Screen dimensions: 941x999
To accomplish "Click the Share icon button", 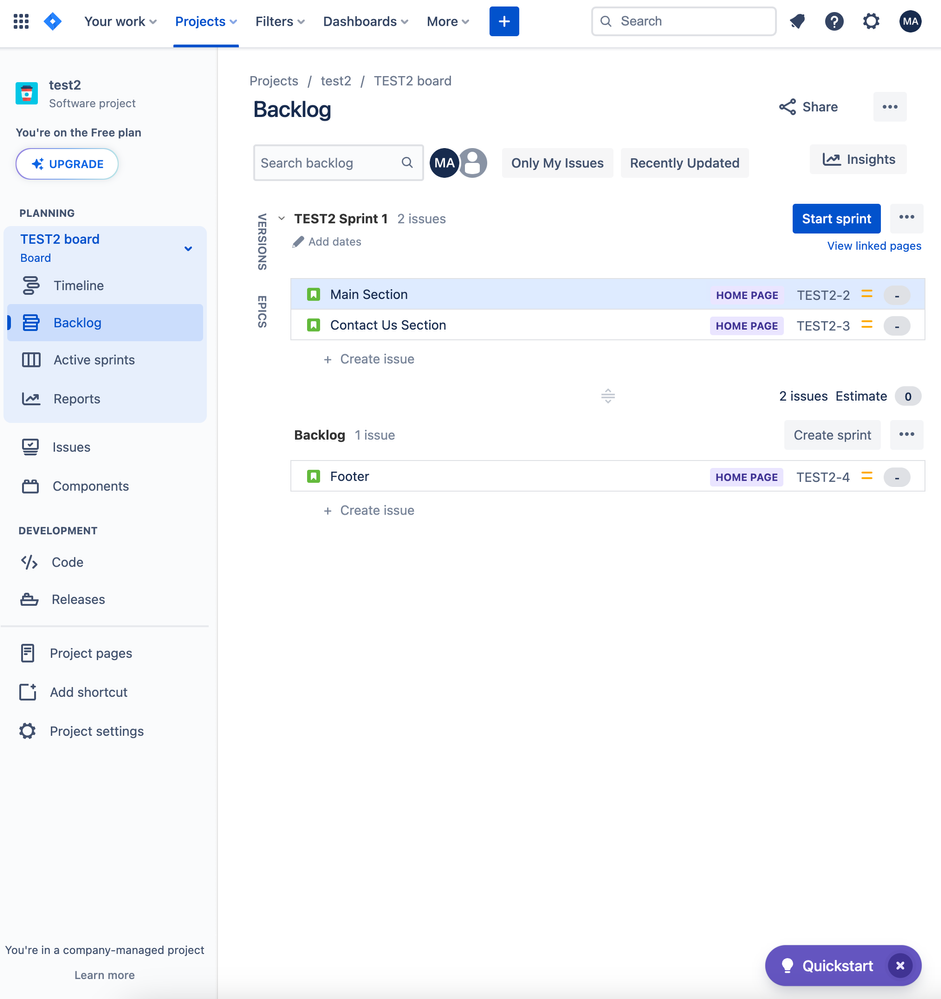I will point(808,107).
